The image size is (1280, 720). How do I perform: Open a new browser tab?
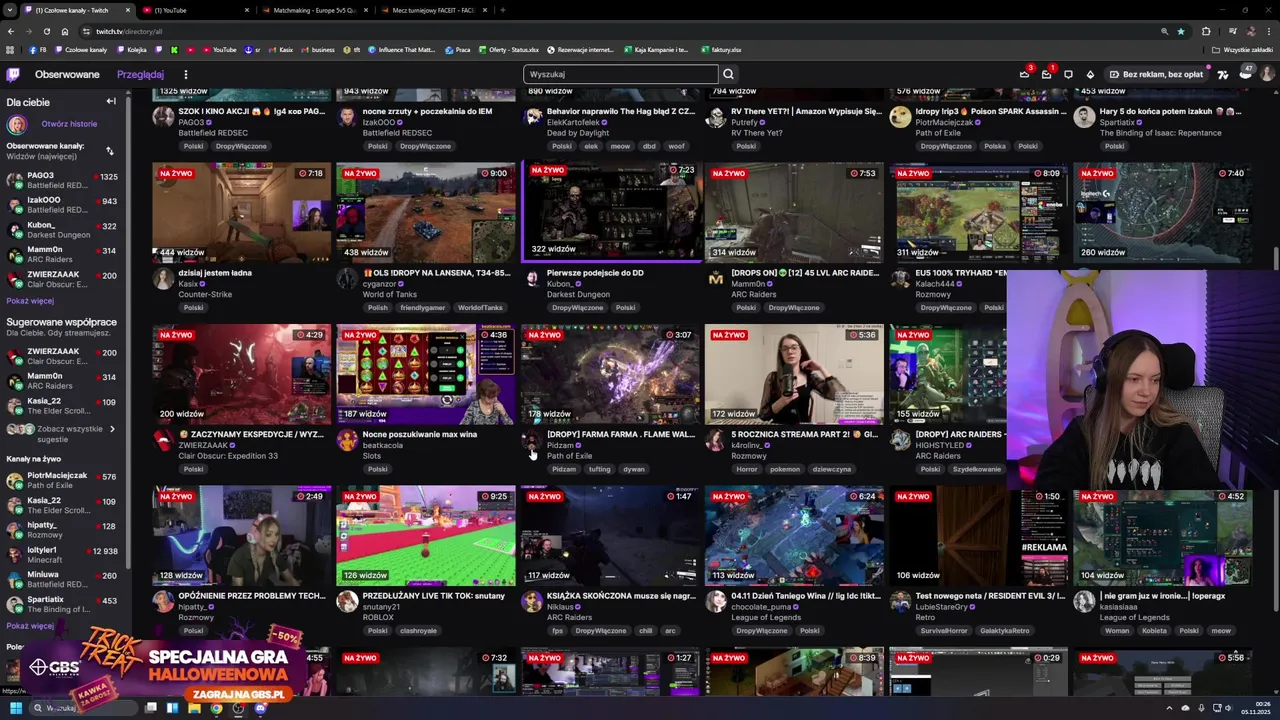(x=502, y=10)
